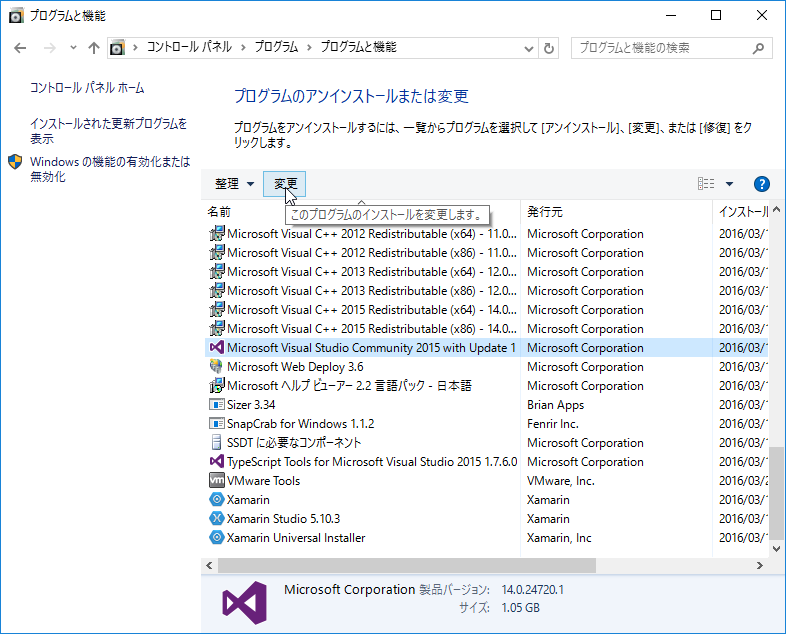The height and width of the screenshot is (634, 786).
Task: Click プログラムと機能 breadcrumb segment
Action: pyautogui.click(x=358, y=47)
